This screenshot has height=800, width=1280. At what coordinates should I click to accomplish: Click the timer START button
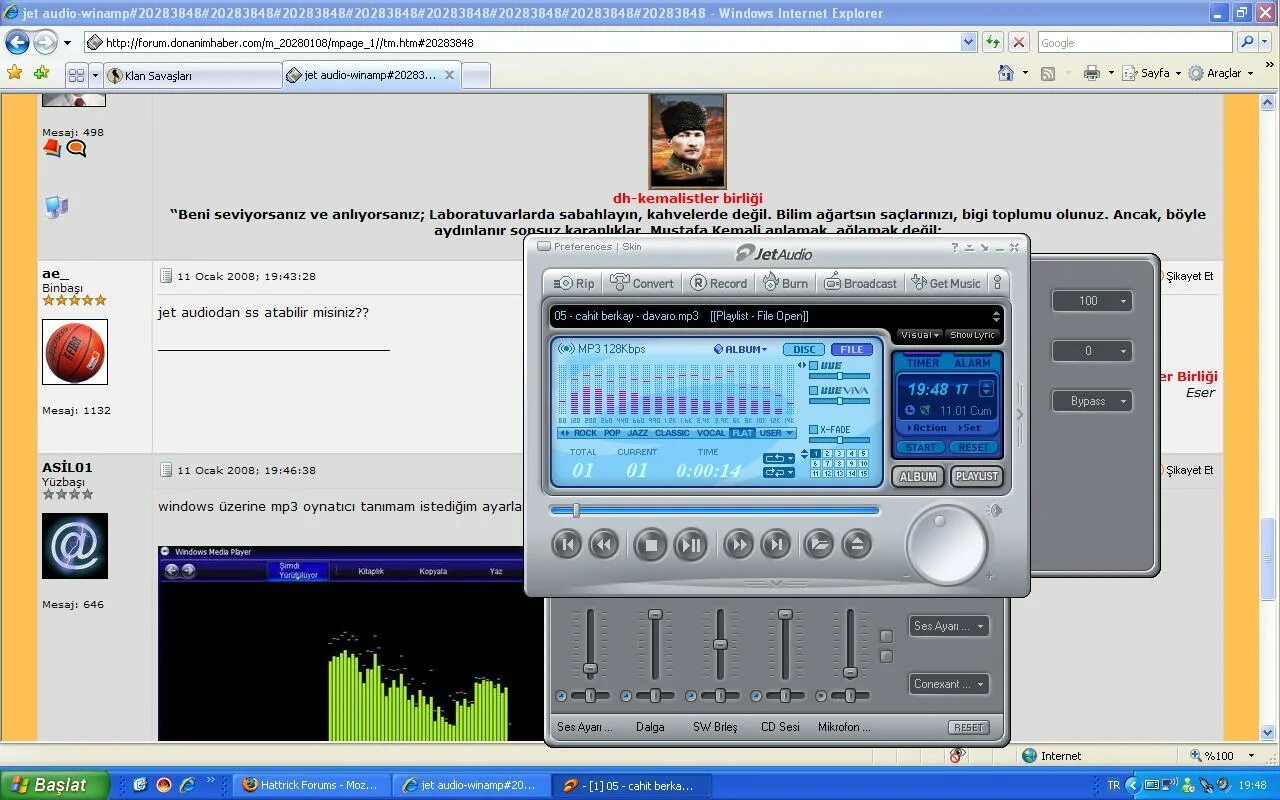[x=921, y=447]
